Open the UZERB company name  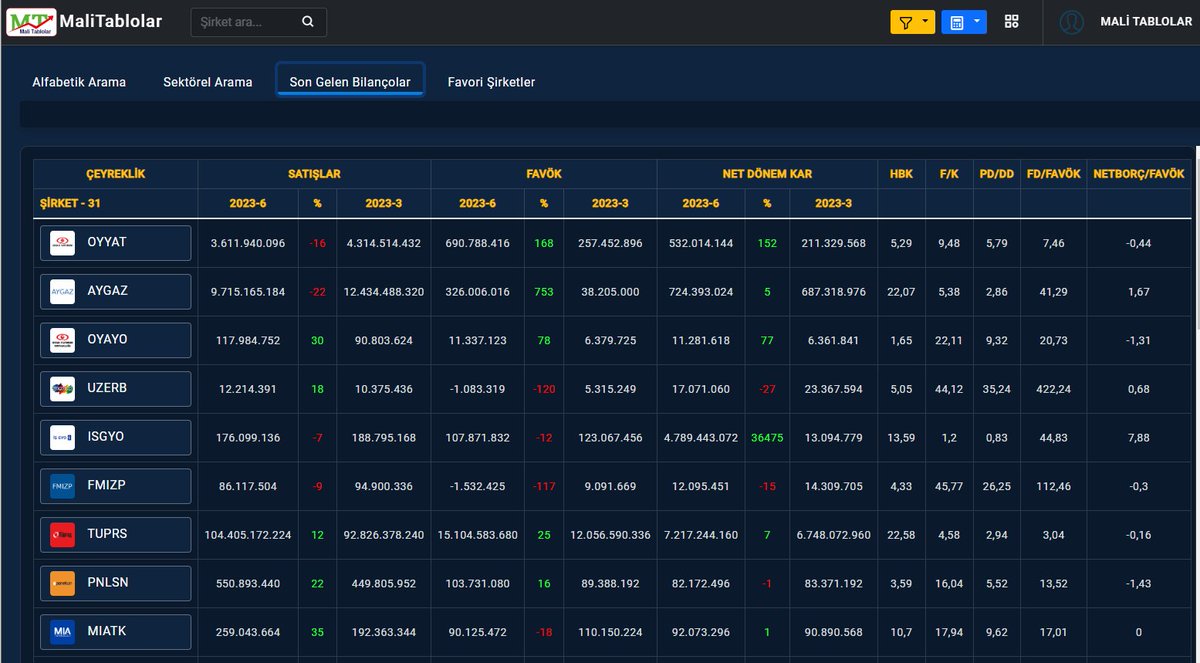[108, 388]
